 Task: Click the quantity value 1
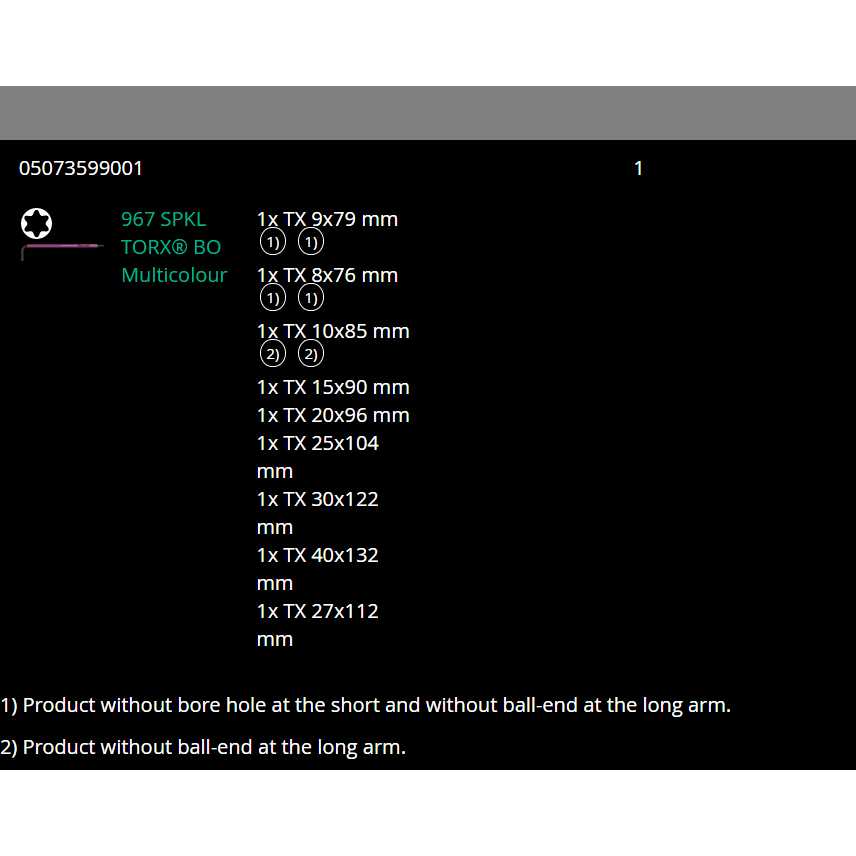(638, 168)
